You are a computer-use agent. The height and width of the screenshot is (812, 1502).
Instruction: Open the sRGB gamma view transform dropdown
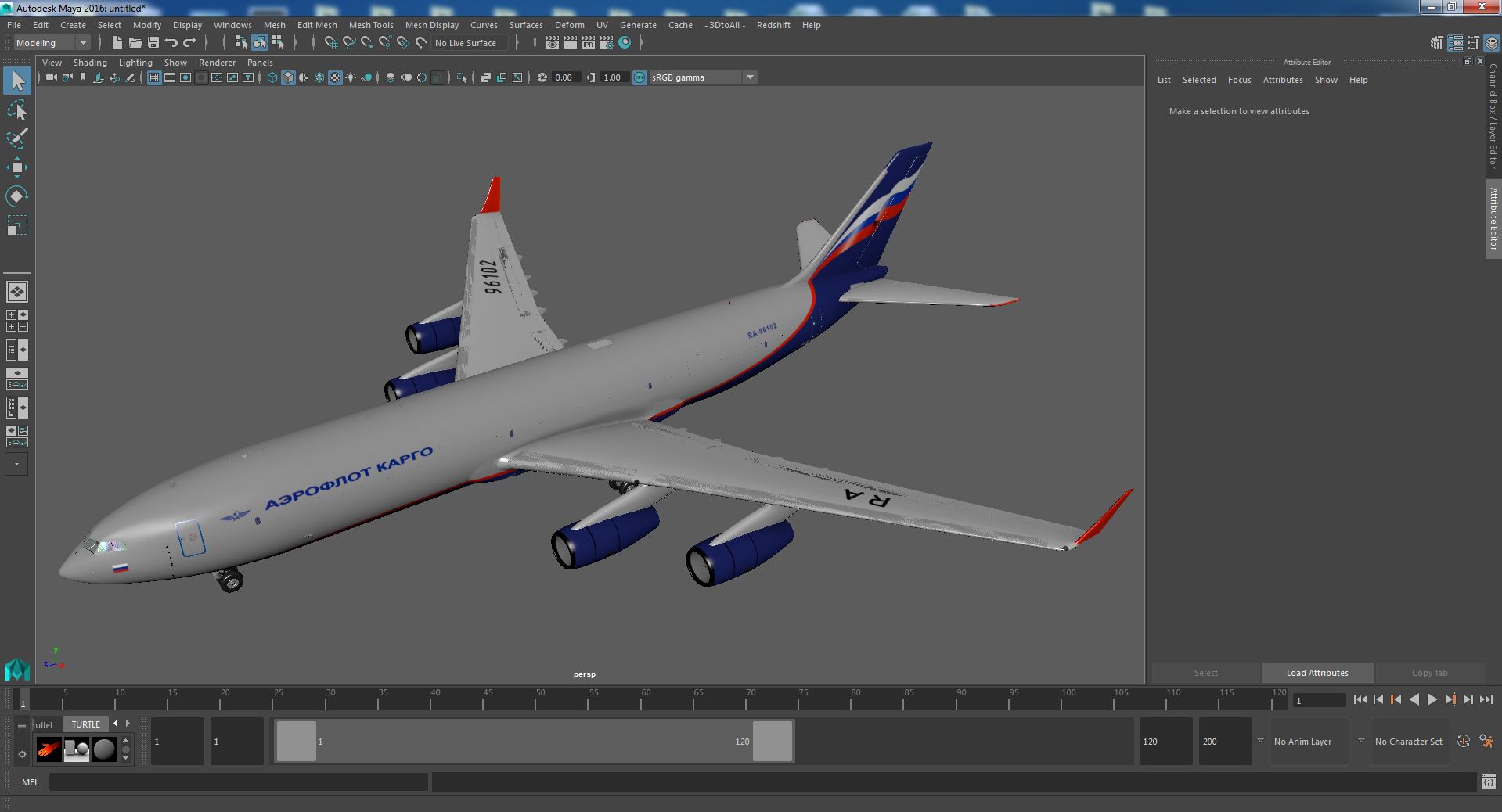tap(703, 77)
